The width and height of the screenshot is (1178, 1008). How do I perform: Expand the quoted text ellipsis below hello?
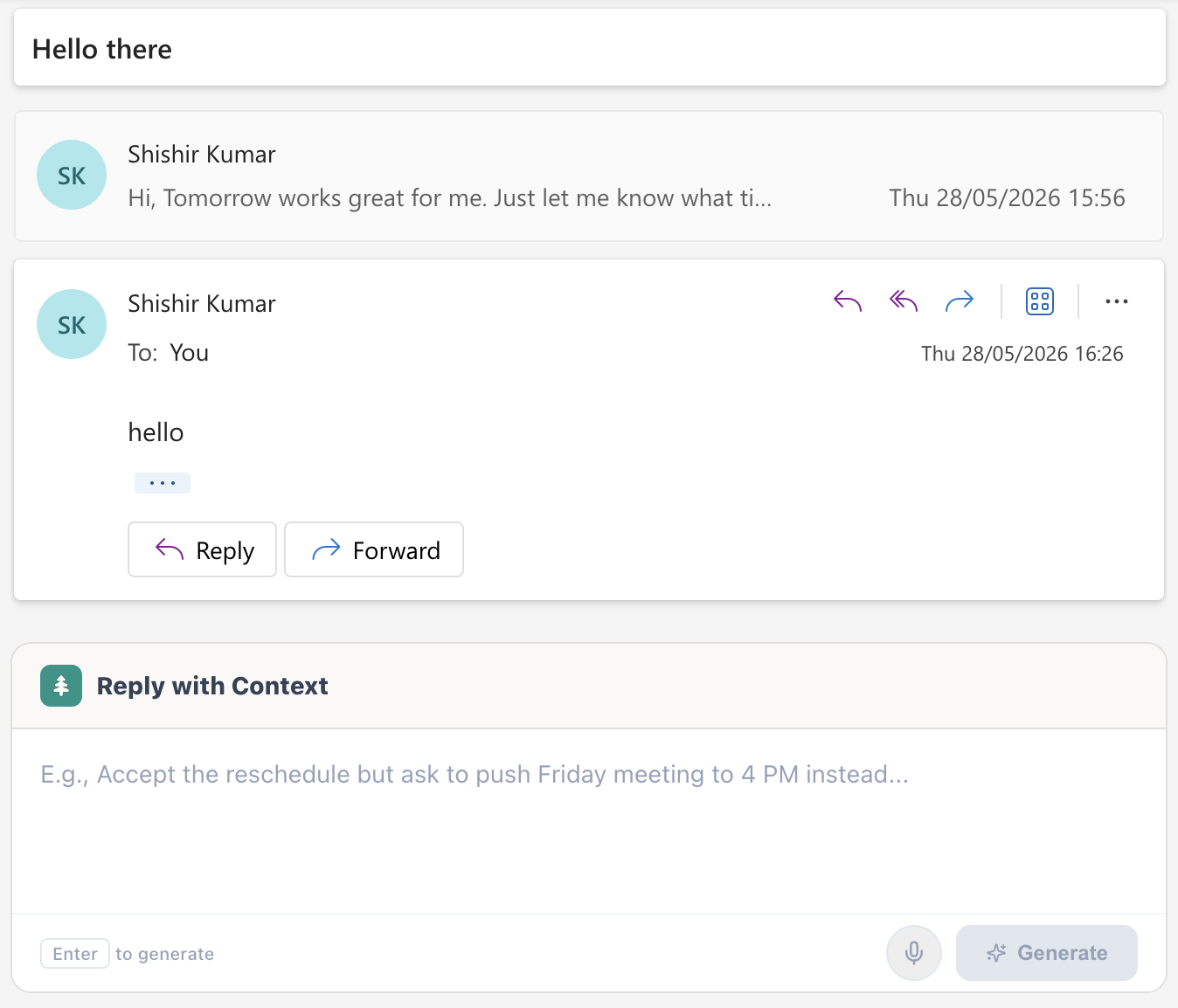[163, 483]
